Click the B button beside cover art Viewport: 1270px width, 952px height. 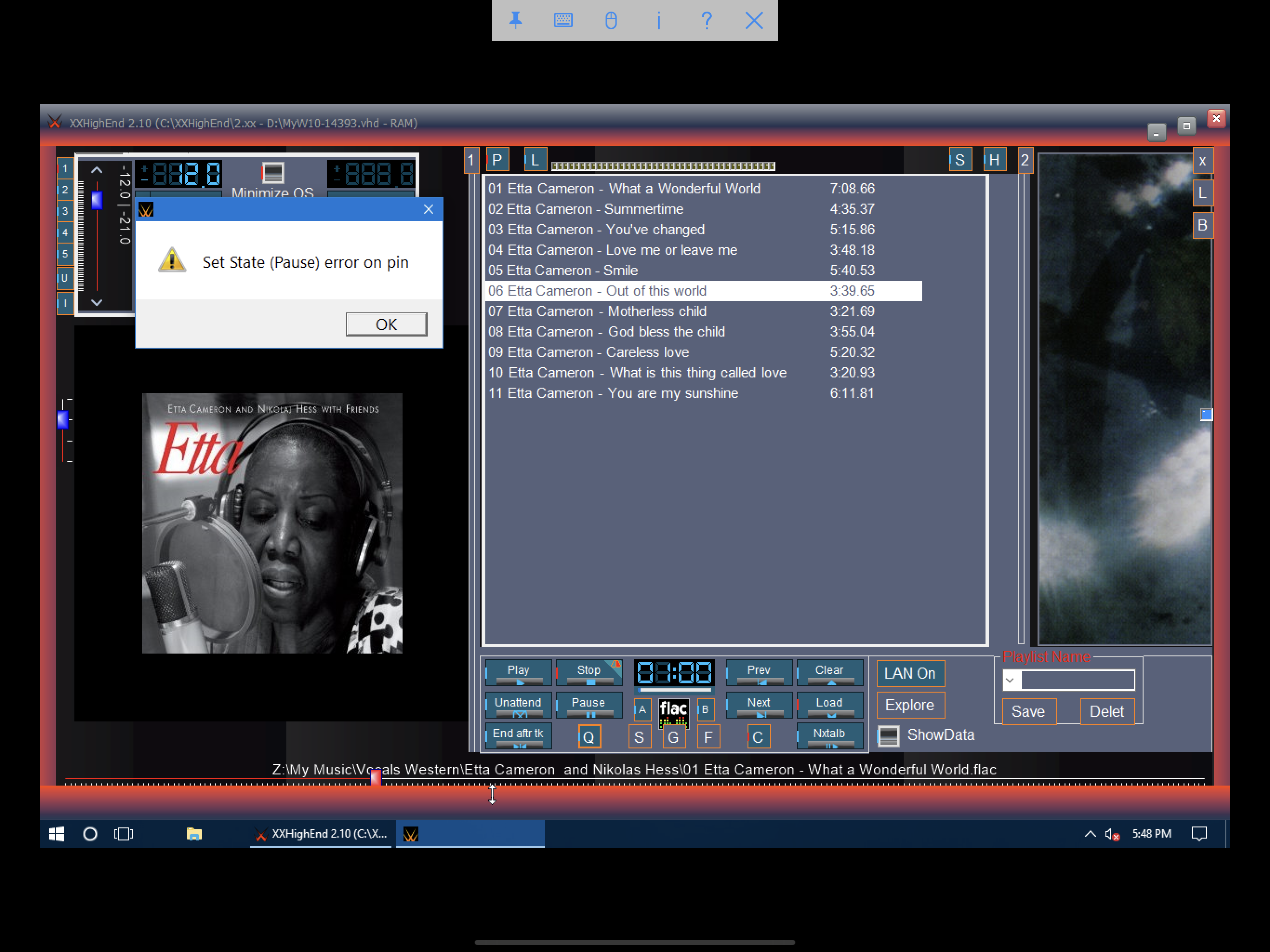point(1202,225)
